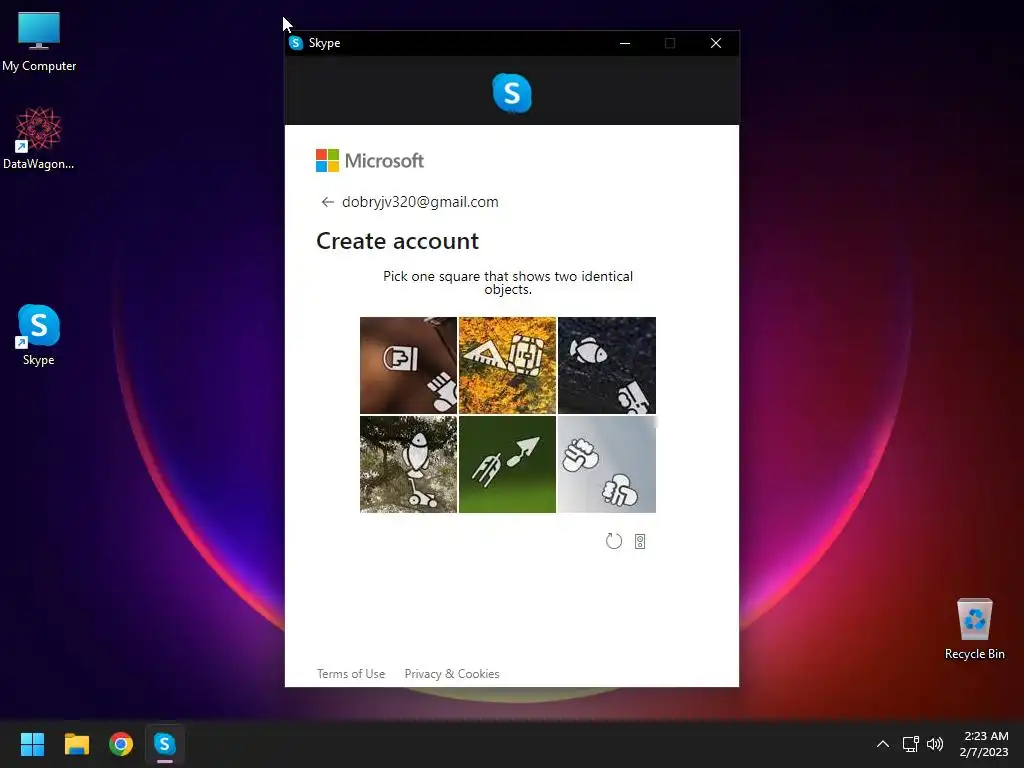
Task: Pick the orange tile with ruler and crate
Action: [507, 365]
